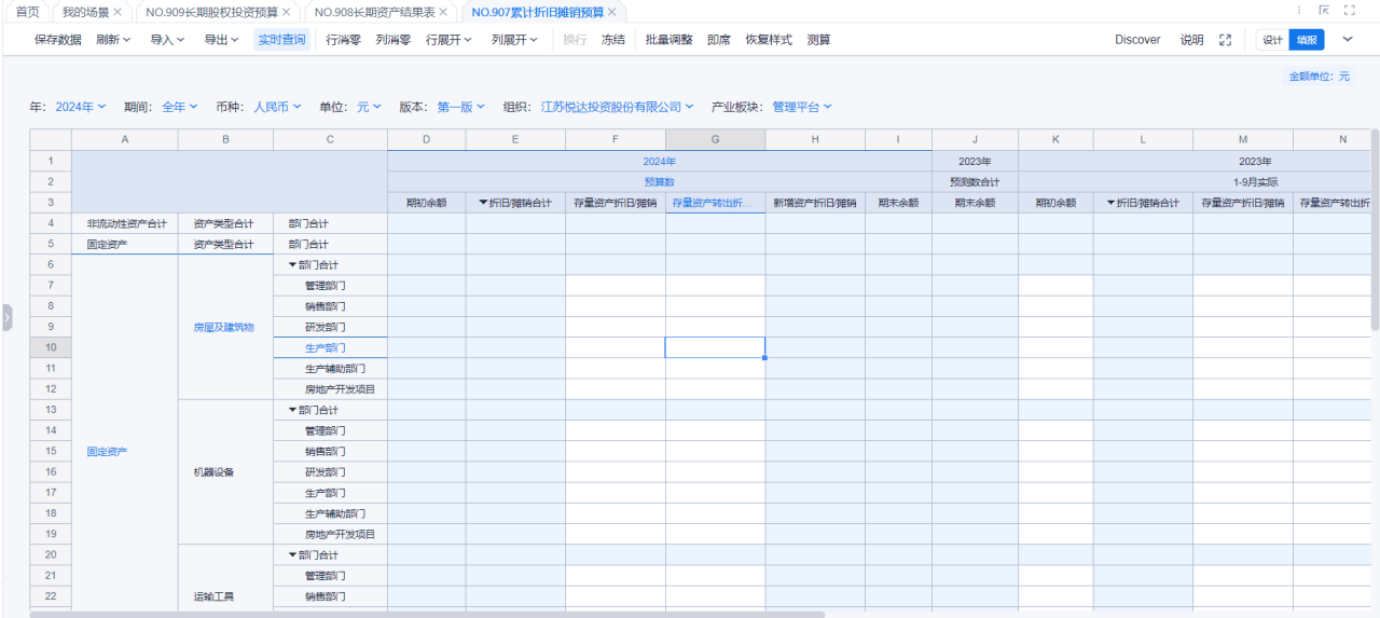Open the 组织 organization dropdown

(616, 107)
